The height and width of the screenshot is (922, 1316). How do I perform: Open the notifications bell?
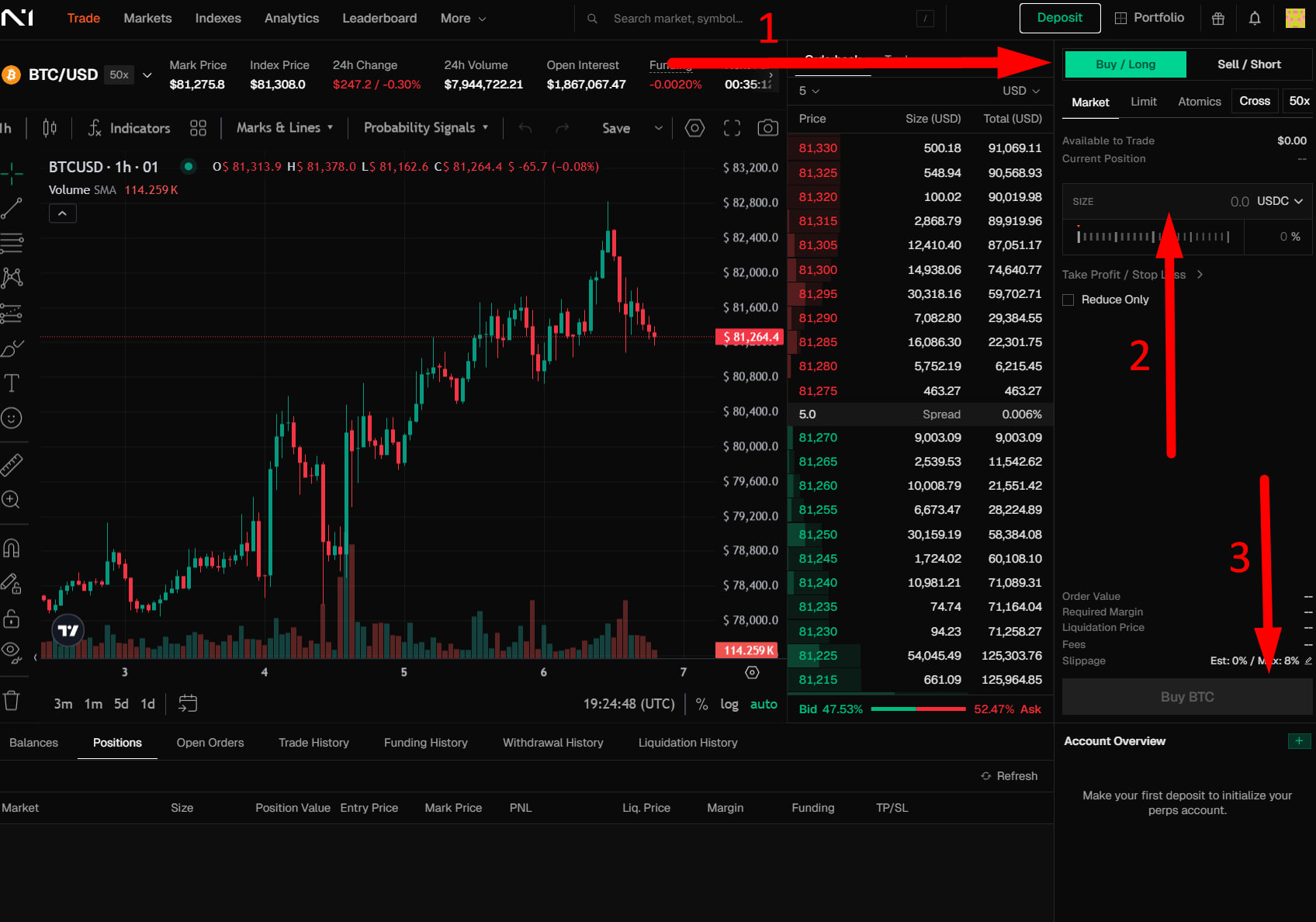tap(1255, 18)
